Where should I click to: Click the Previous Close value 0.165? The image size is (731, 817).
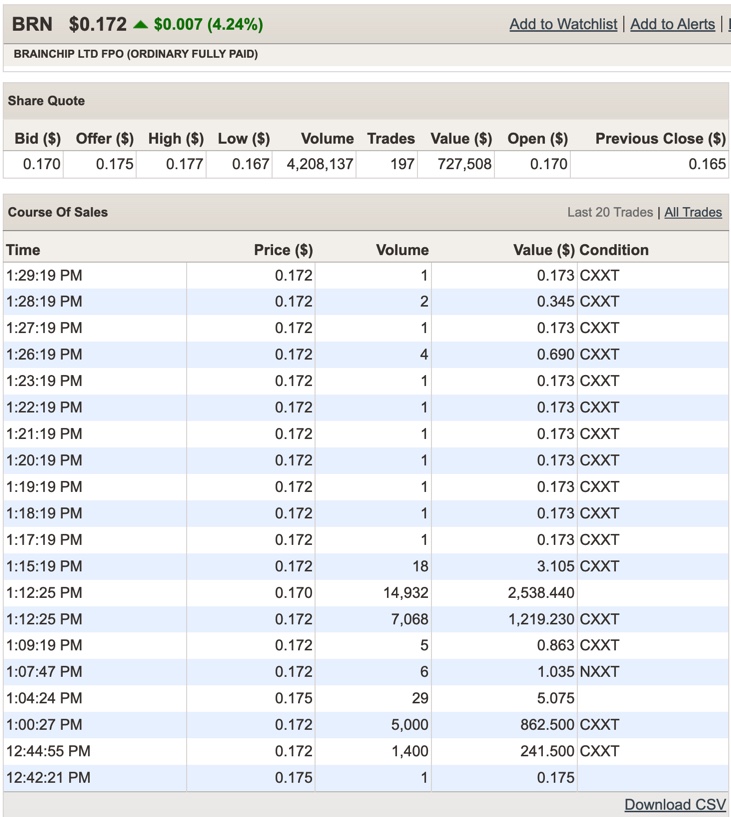[x=706, y=164]
